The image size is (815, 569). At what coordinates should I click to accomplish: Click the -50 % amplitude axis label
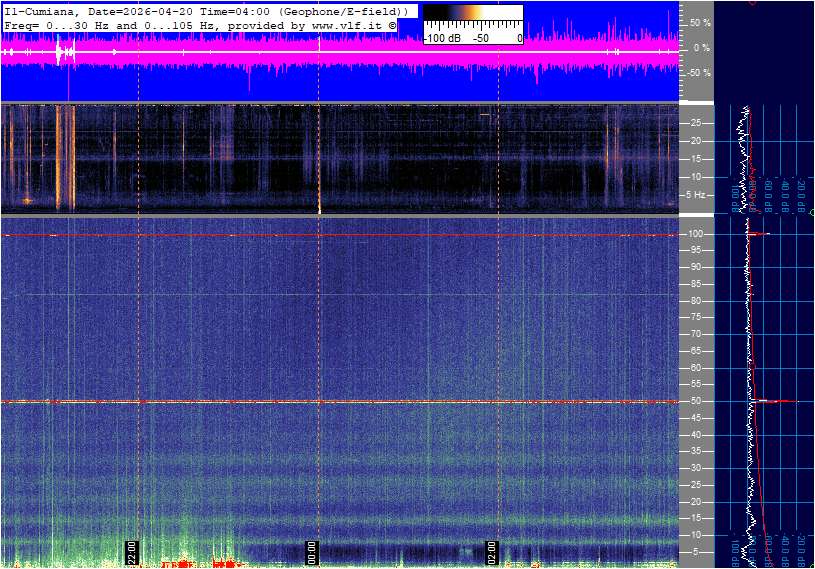(x=698, y=73)
